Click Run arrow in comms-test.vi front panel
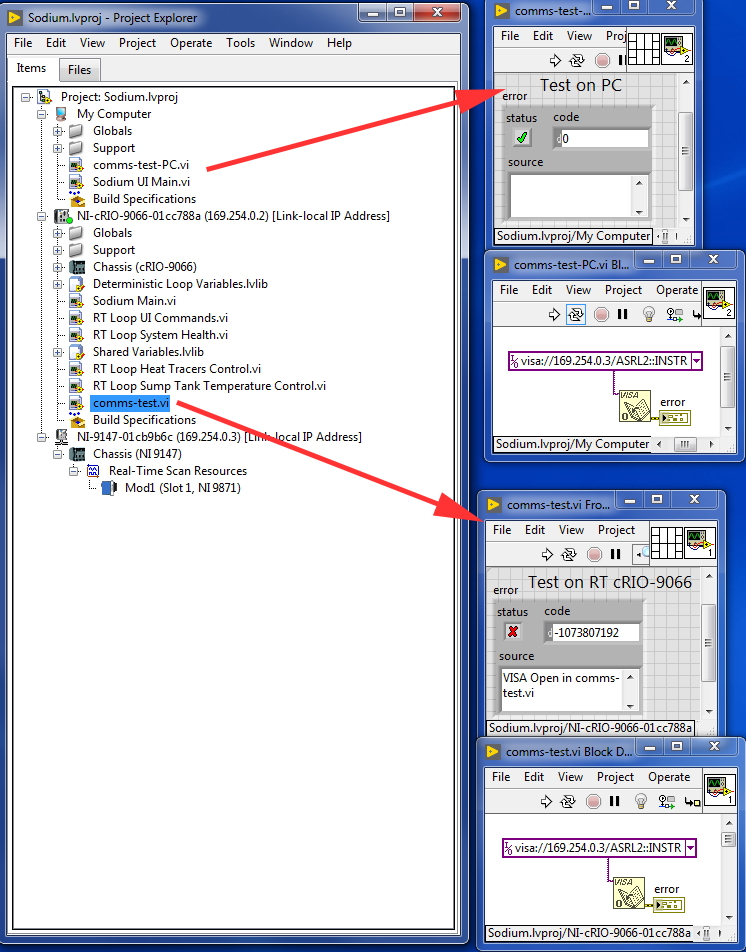 coord(548,554)
